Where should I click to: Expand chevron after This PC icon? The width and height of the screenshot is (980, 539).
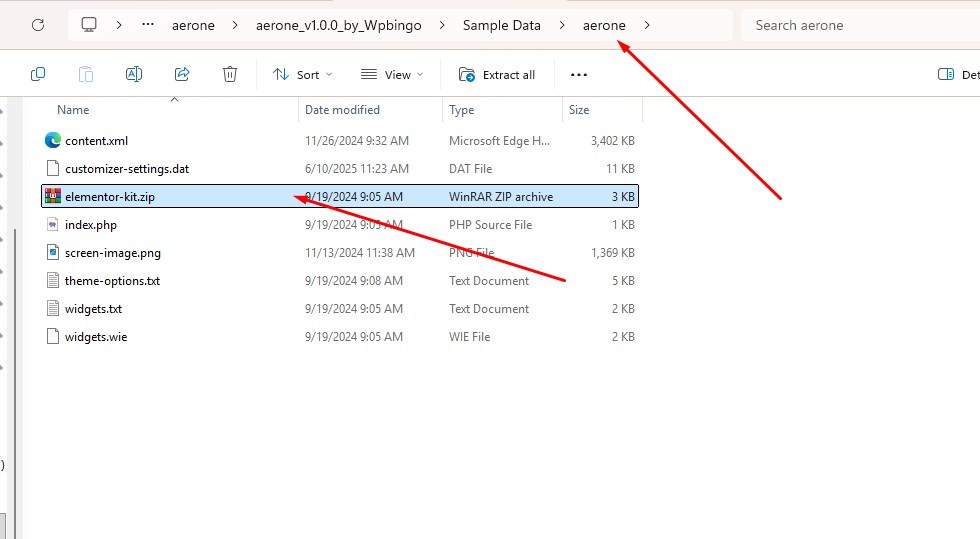119,25
